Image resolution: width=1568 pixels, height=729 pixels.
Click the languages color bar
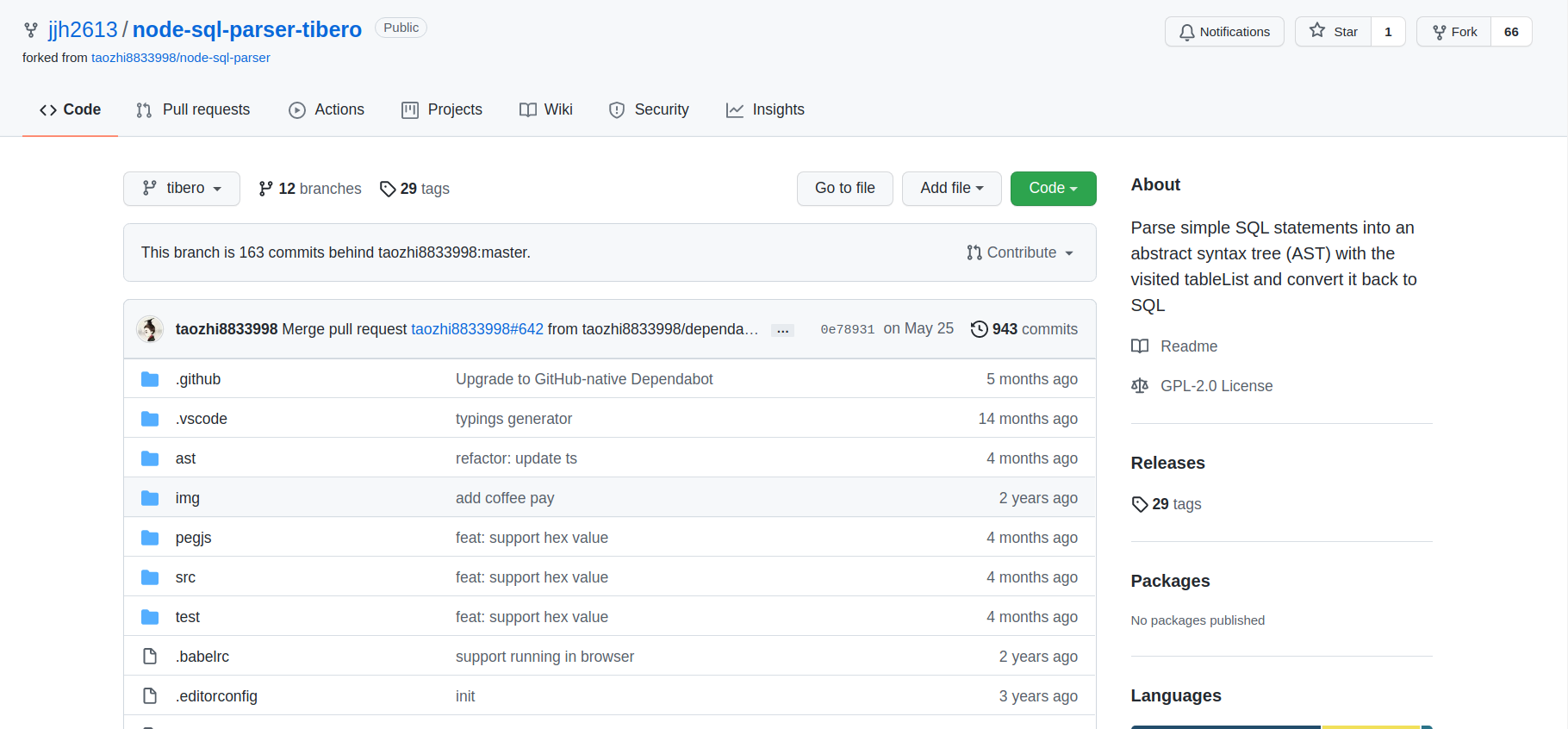tap(1281, 726)
